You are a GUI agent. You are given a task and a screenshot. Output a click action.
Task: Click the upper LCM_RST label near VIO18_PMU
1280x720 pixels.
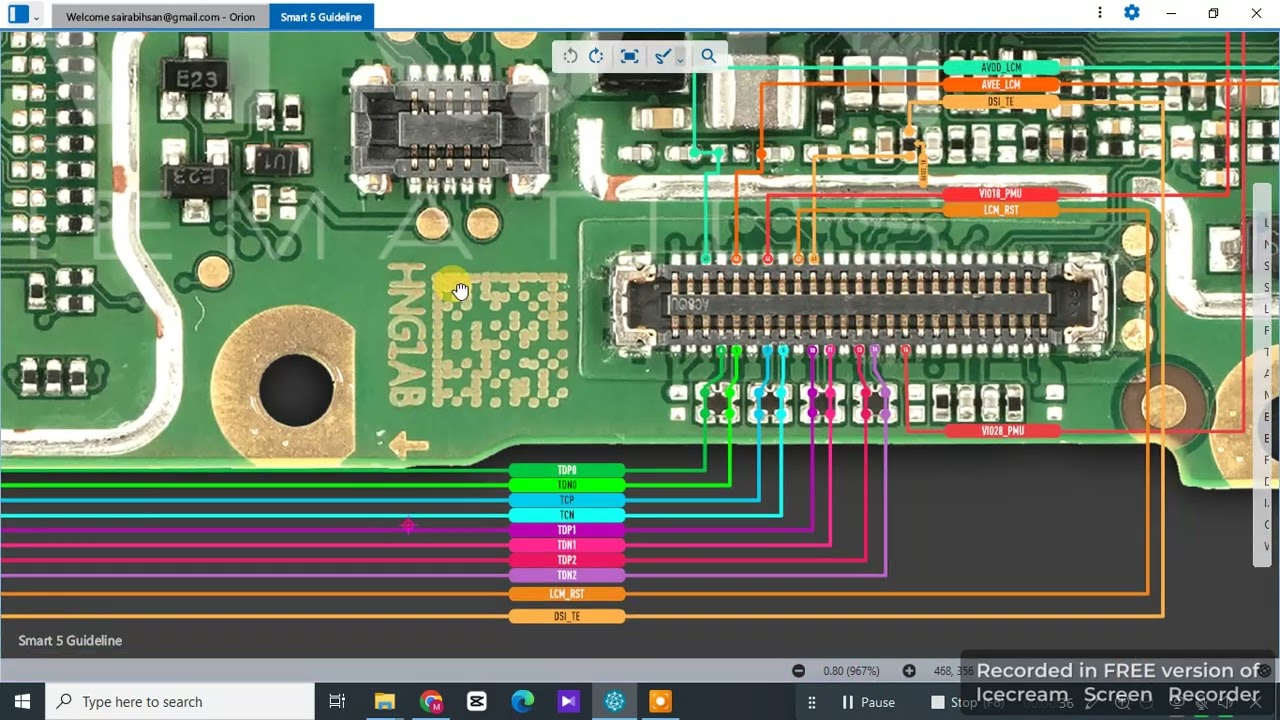(1001, 210)
